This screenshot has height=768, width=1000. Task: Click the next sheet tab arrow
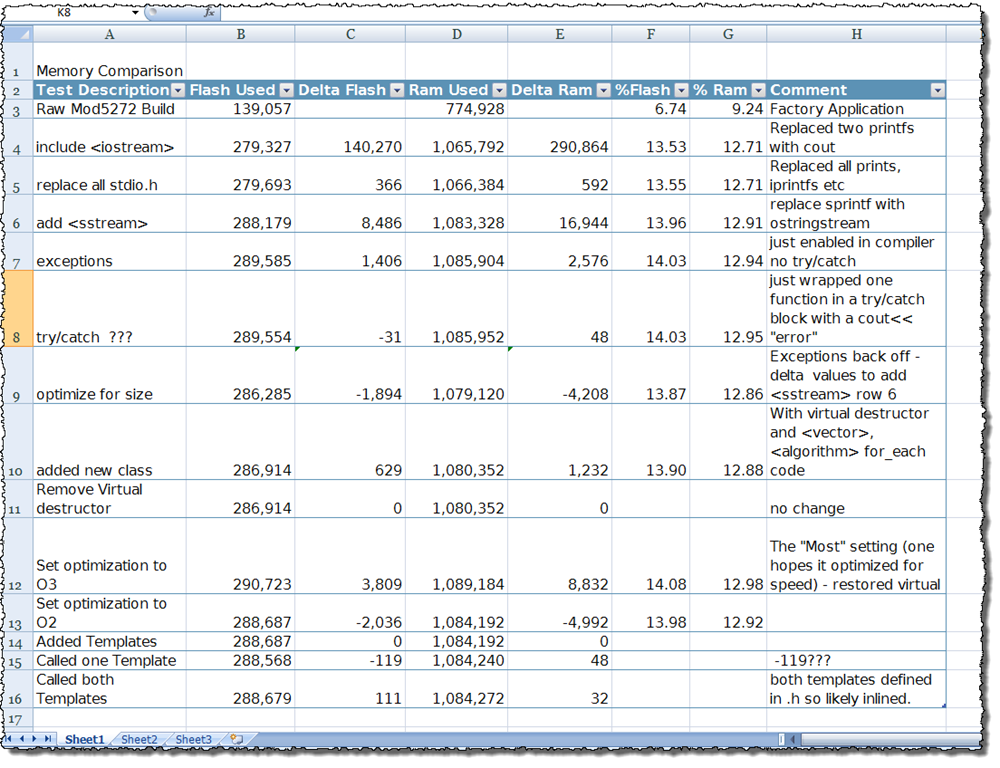click(34, 739)
